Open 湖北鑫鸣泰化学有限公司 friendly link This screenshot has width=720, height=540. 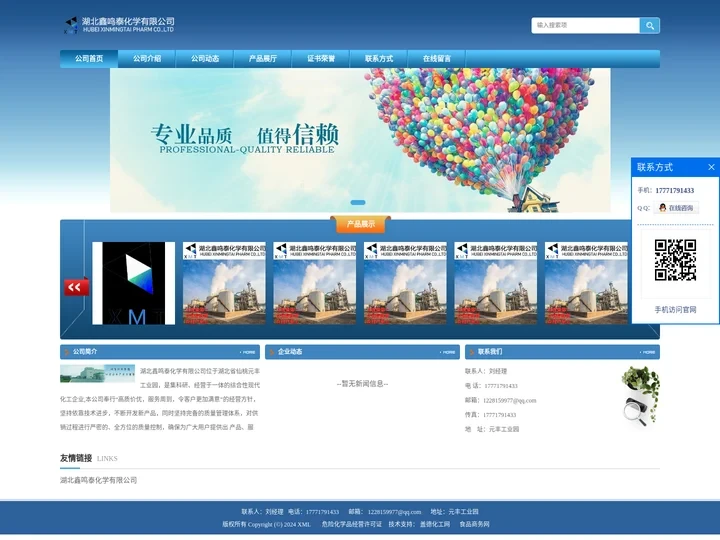[x=98, y=480]
